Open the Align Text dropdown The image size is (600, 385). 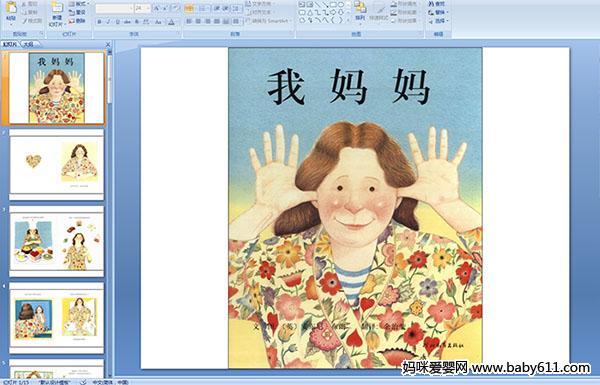pos(261,12)
